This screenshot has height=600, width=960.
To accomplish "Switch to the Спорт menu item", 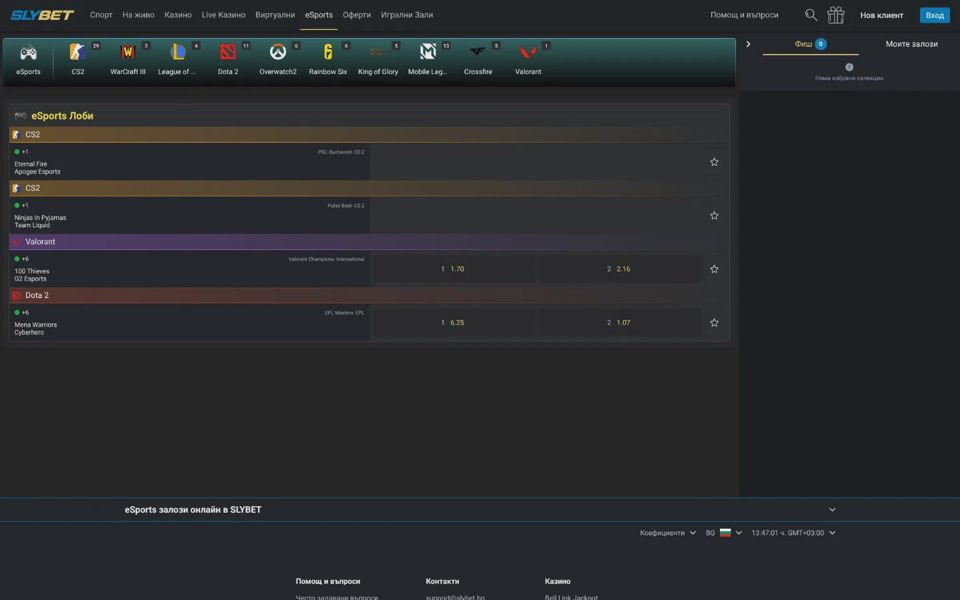I will (101, 15).
